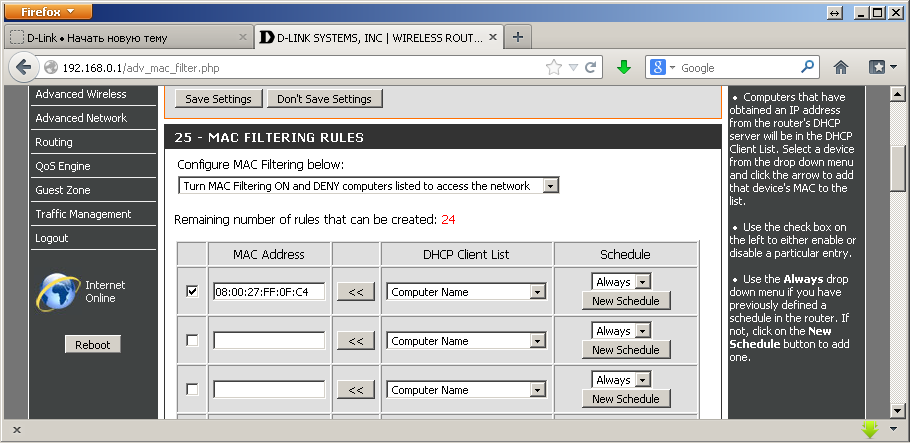
Task: Click the Home icon in toolbar
Action: point(841,68)
